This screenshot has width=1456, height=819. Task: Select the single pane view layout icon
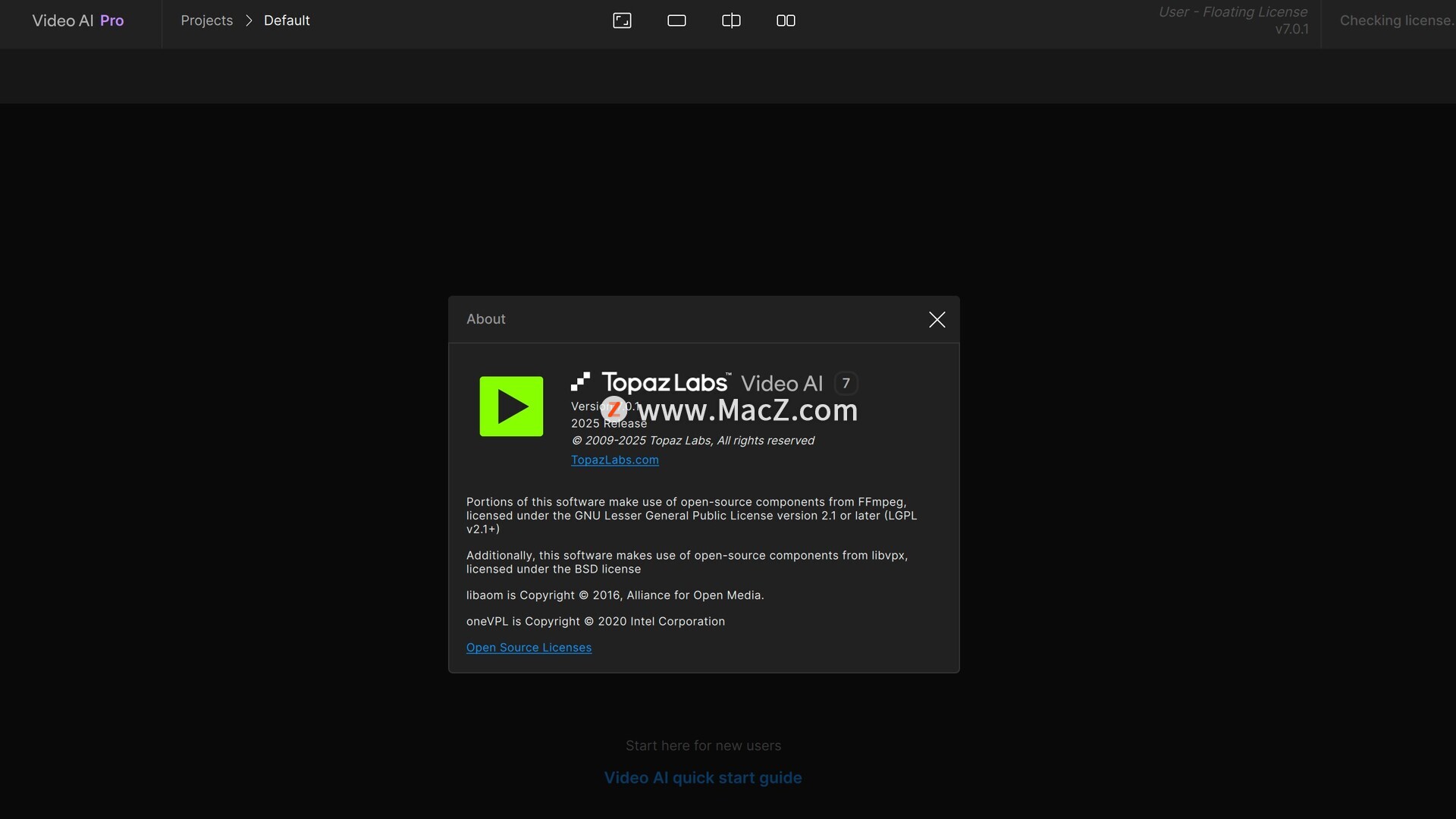coord(676,20)
